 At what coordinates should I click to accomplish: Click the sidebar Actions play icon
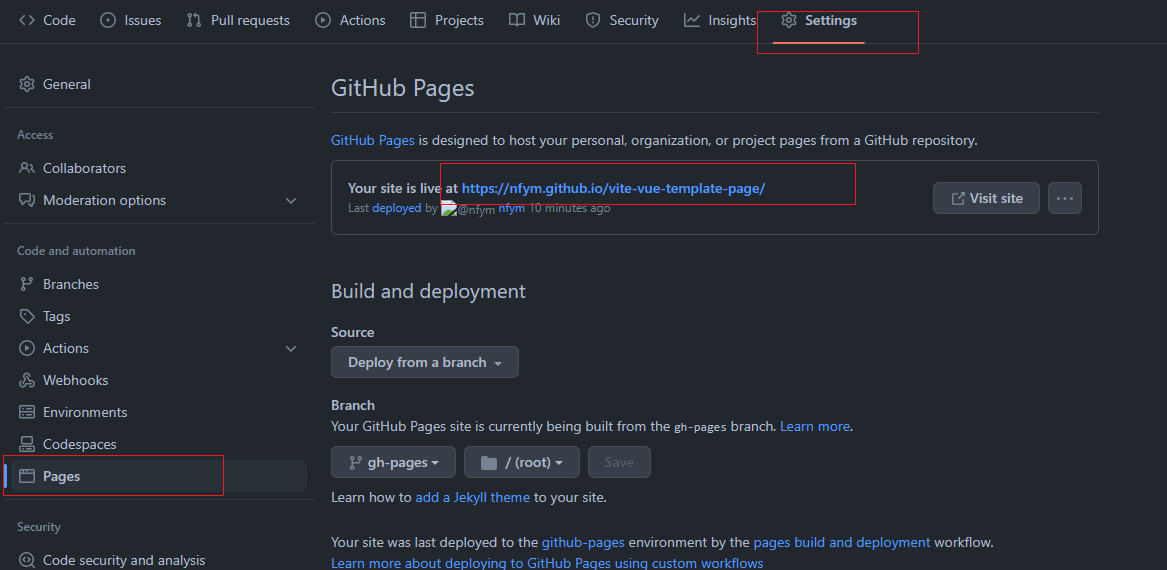[27, 348]
